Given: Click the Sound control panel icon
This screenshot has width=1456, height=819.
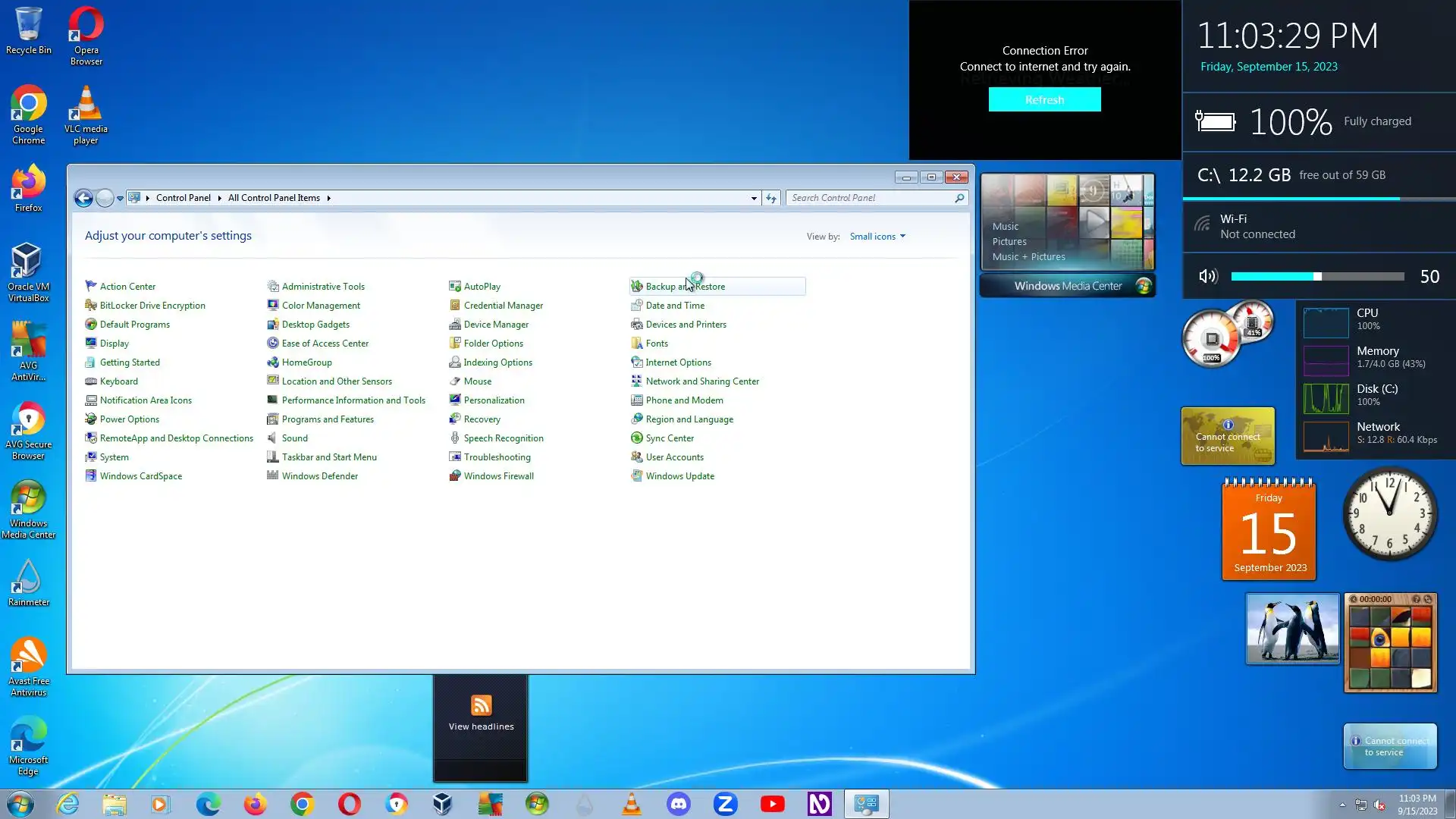Looking at the screenshot, I should point(272,438).
